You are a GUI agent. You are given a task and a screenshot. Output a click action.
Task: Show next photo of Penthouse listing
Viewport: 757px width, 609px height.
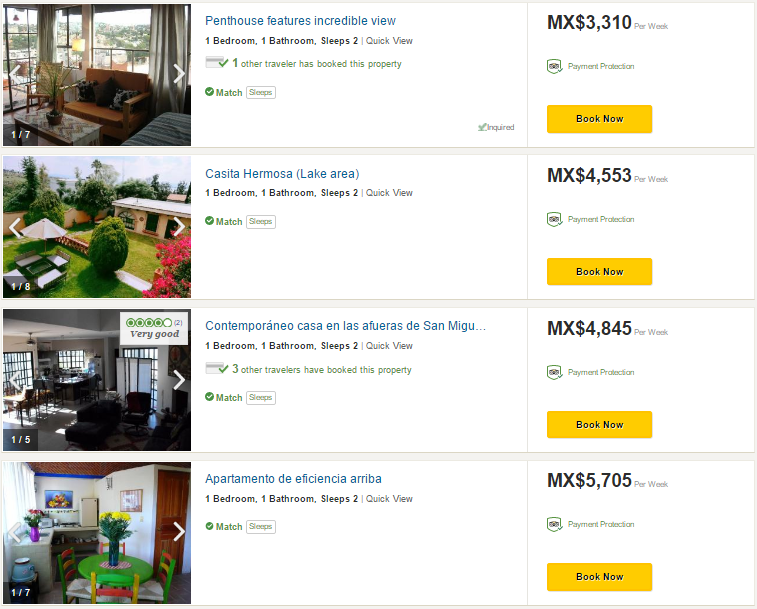[179, 74]
